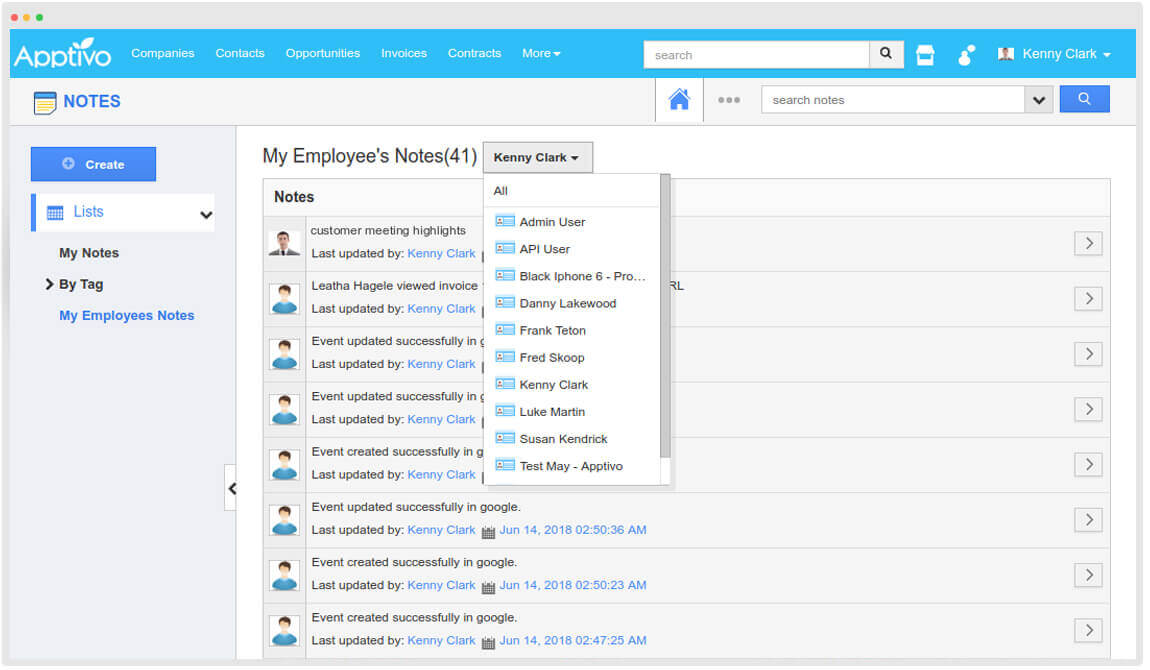Expand the By Tag section in the sidebar

[48, 284]
